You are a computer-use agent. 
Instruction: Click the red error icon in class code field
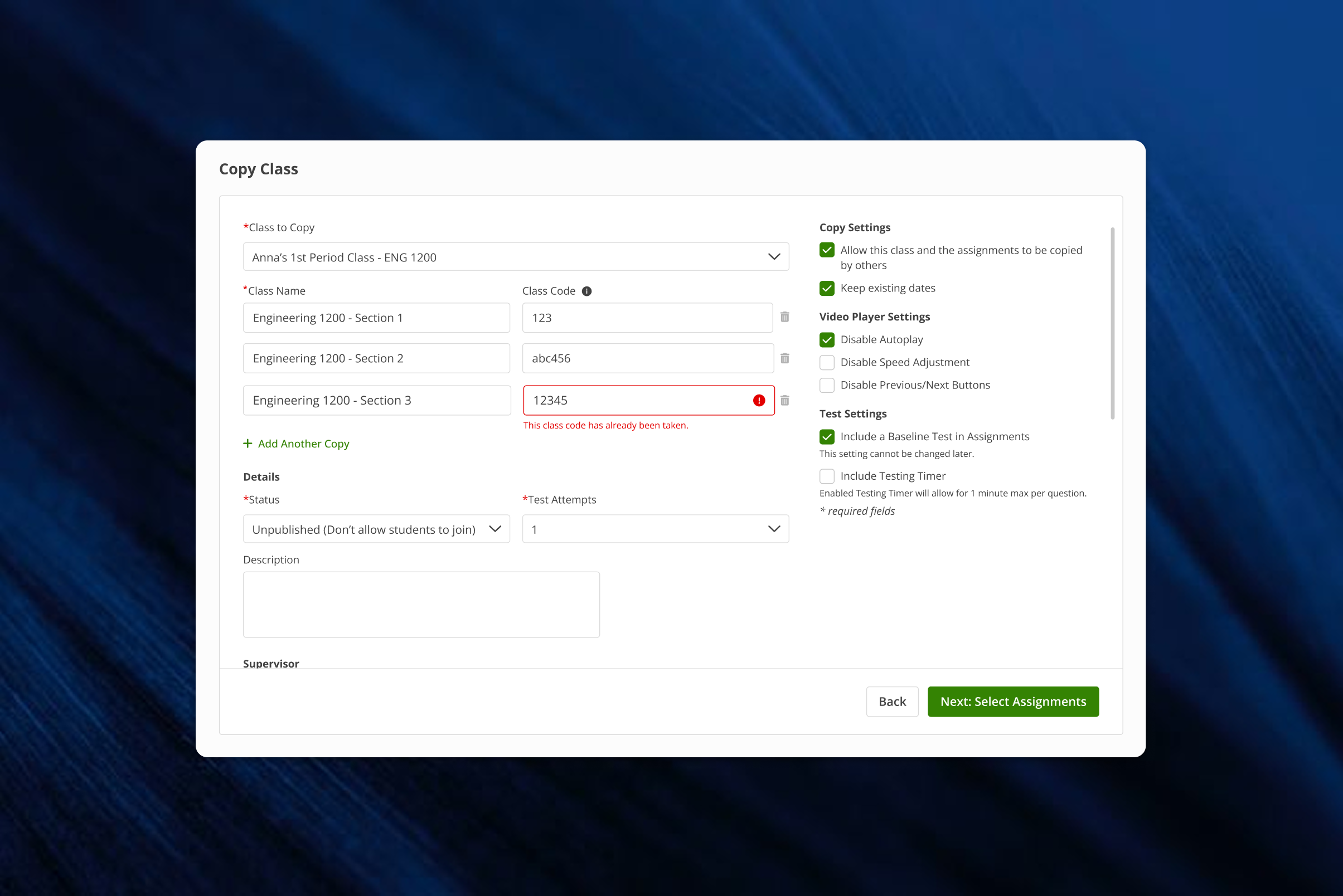[x=759, y=401]
